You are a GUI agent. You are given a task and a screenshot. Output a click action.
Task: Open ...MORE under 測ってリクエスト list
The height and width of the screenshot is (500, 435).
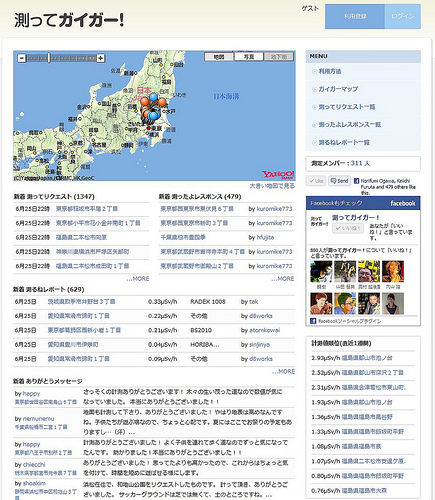point(138,279)
